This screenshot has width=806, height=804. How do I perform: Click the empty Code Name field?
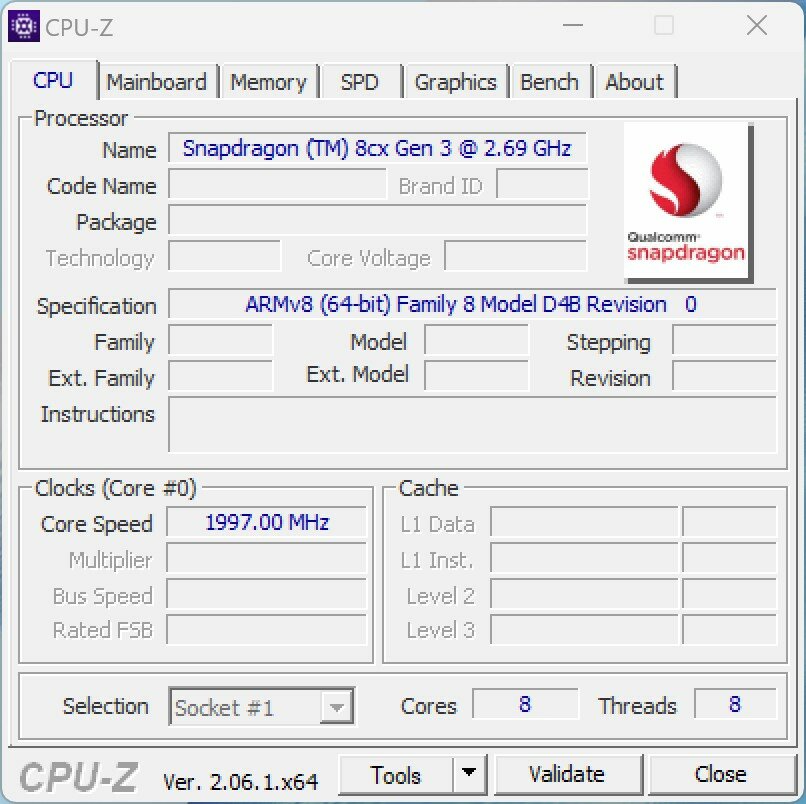(277, 184)
